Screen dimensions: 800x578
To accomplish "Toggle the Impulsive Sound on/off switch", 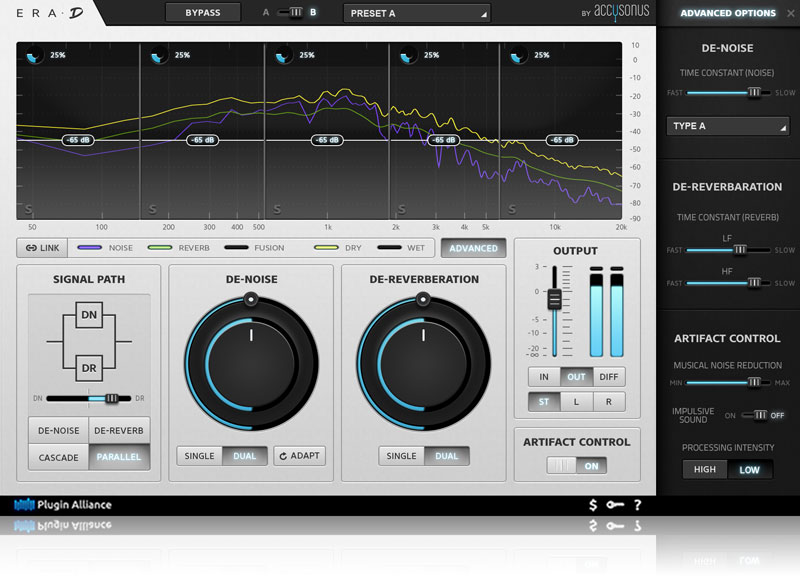I will [761, 415].
